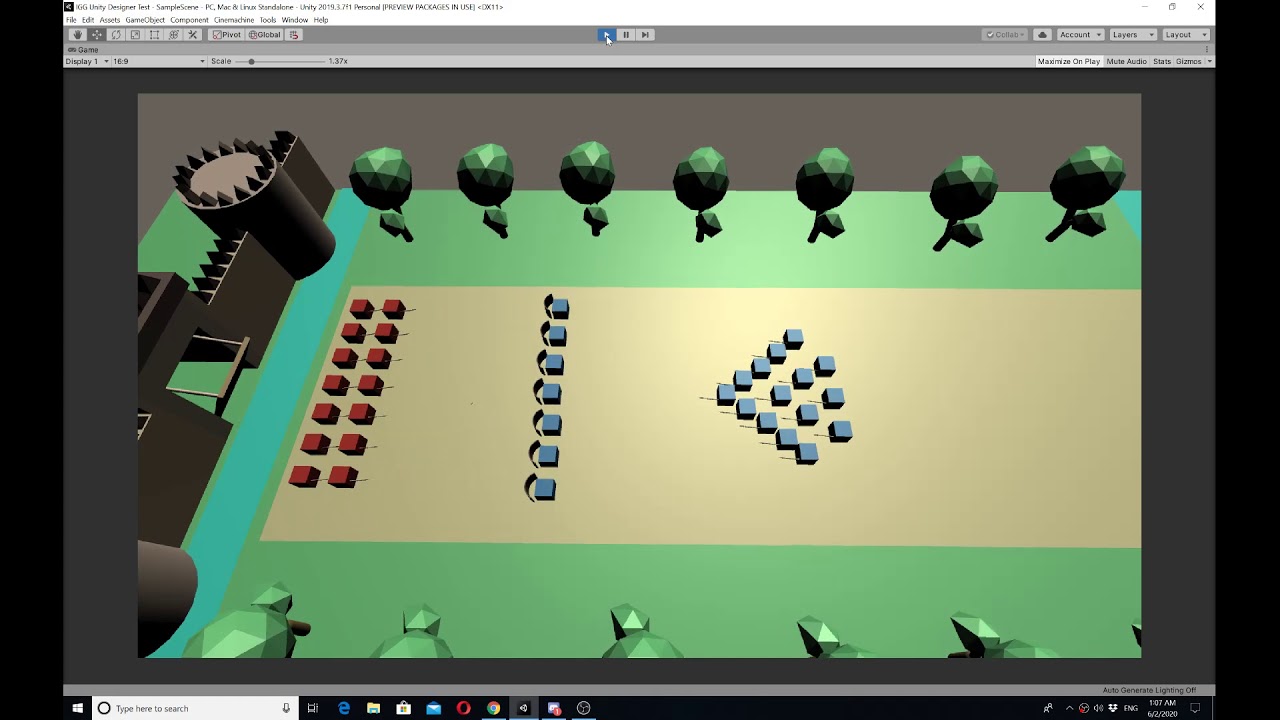Open the Account dropdown

(x=1080, y=34)
